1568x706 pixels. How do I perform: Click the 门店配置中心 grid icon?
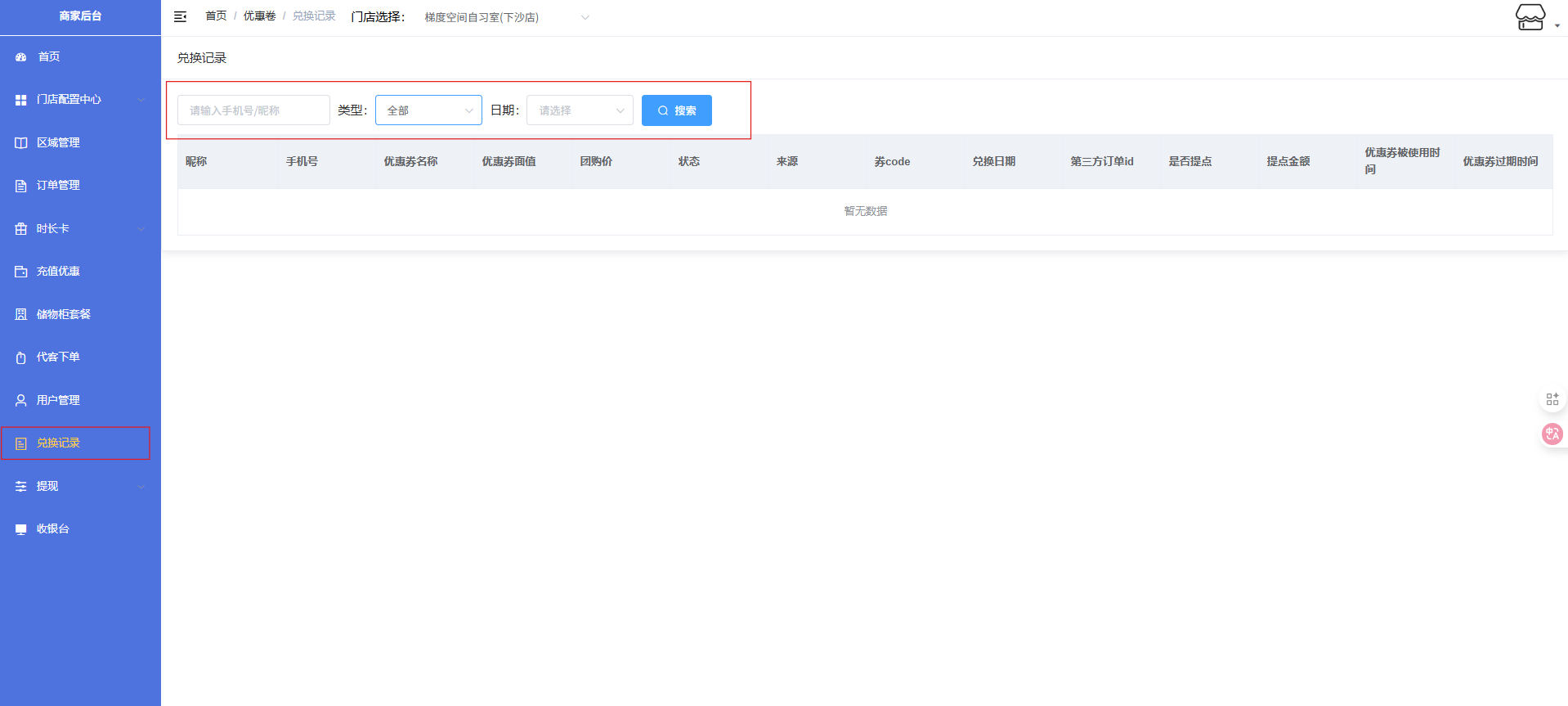coord(21,100)
